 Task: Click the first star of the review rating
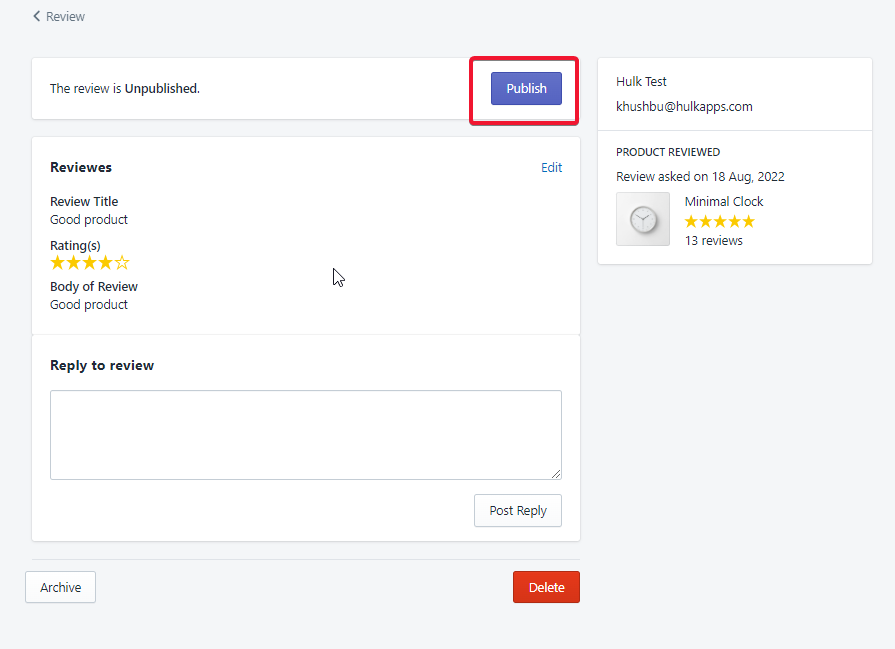pyautogui.click(x=58, y=263)
